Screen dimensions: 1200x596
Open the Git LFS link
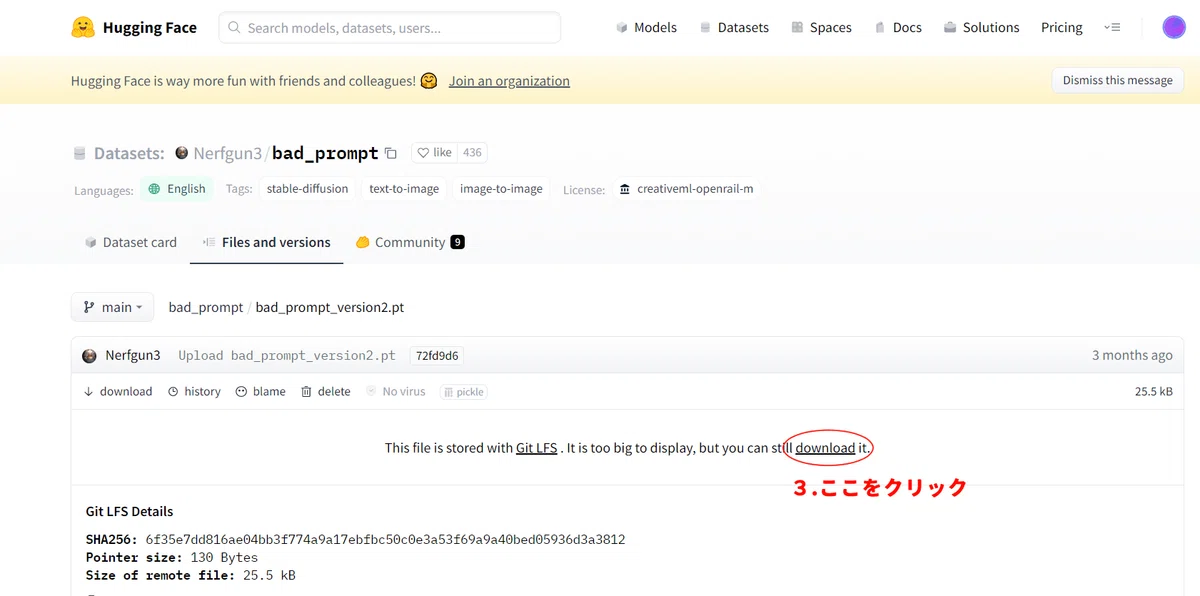point(537,447)
